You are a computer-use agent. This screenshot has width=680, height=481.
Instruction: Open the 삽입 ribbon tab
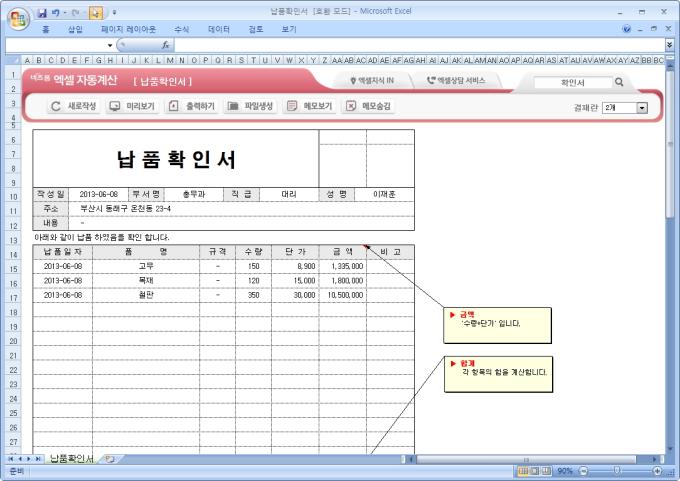tap(75, 29)
